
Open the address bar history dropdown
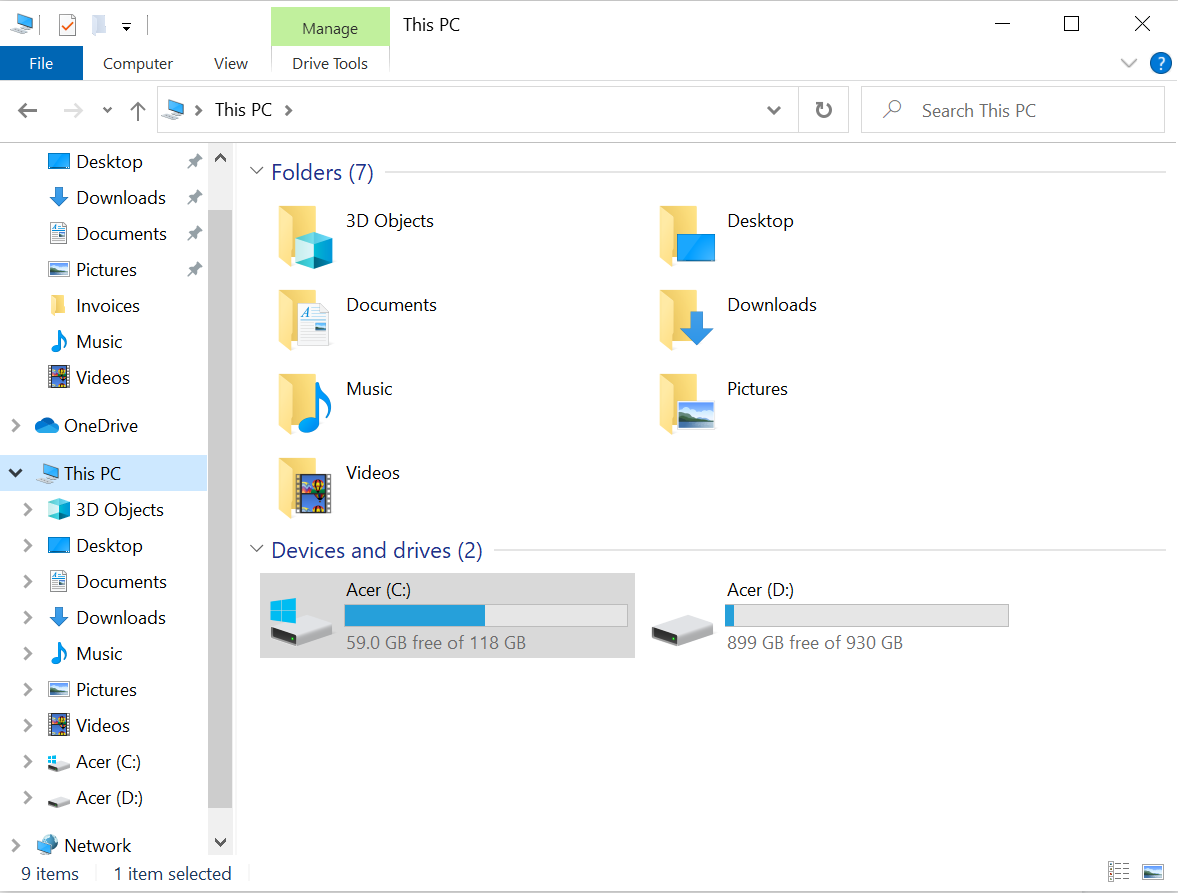[774, 110]
